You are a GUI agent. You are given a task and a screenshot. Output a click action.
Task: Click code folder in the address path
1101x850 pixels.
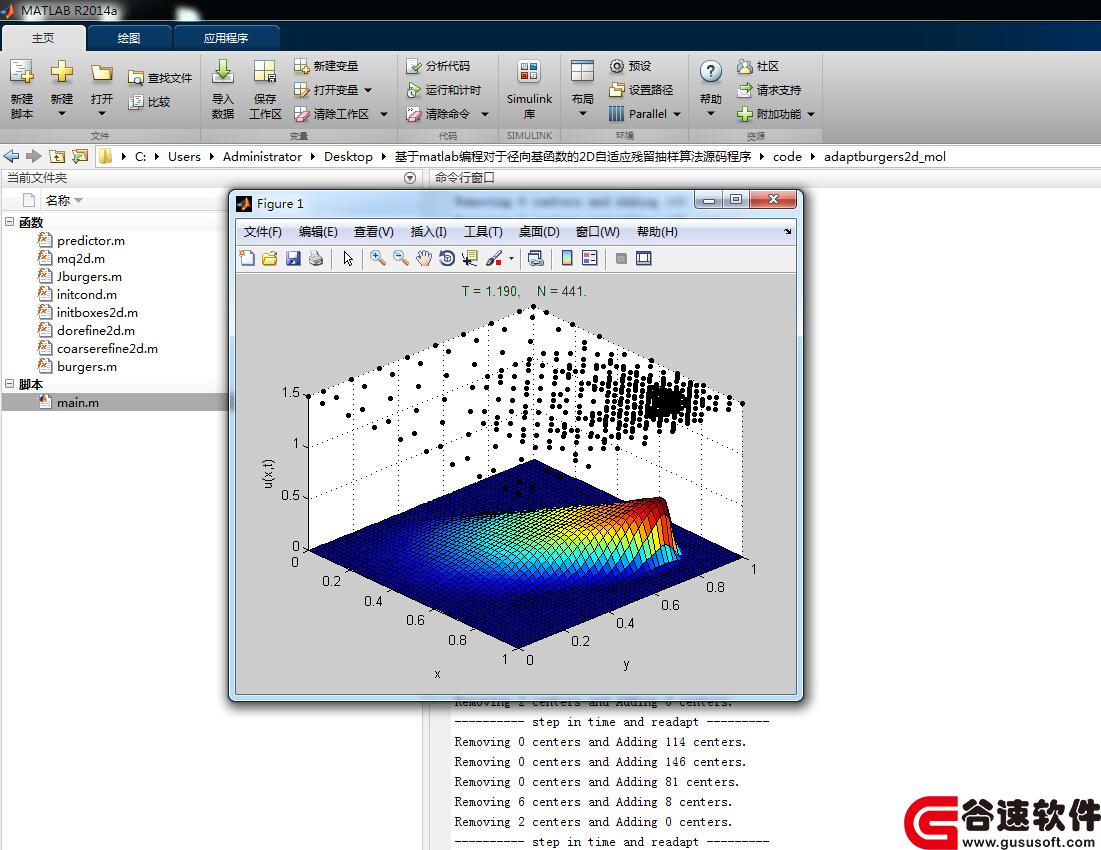pos(787,157)
